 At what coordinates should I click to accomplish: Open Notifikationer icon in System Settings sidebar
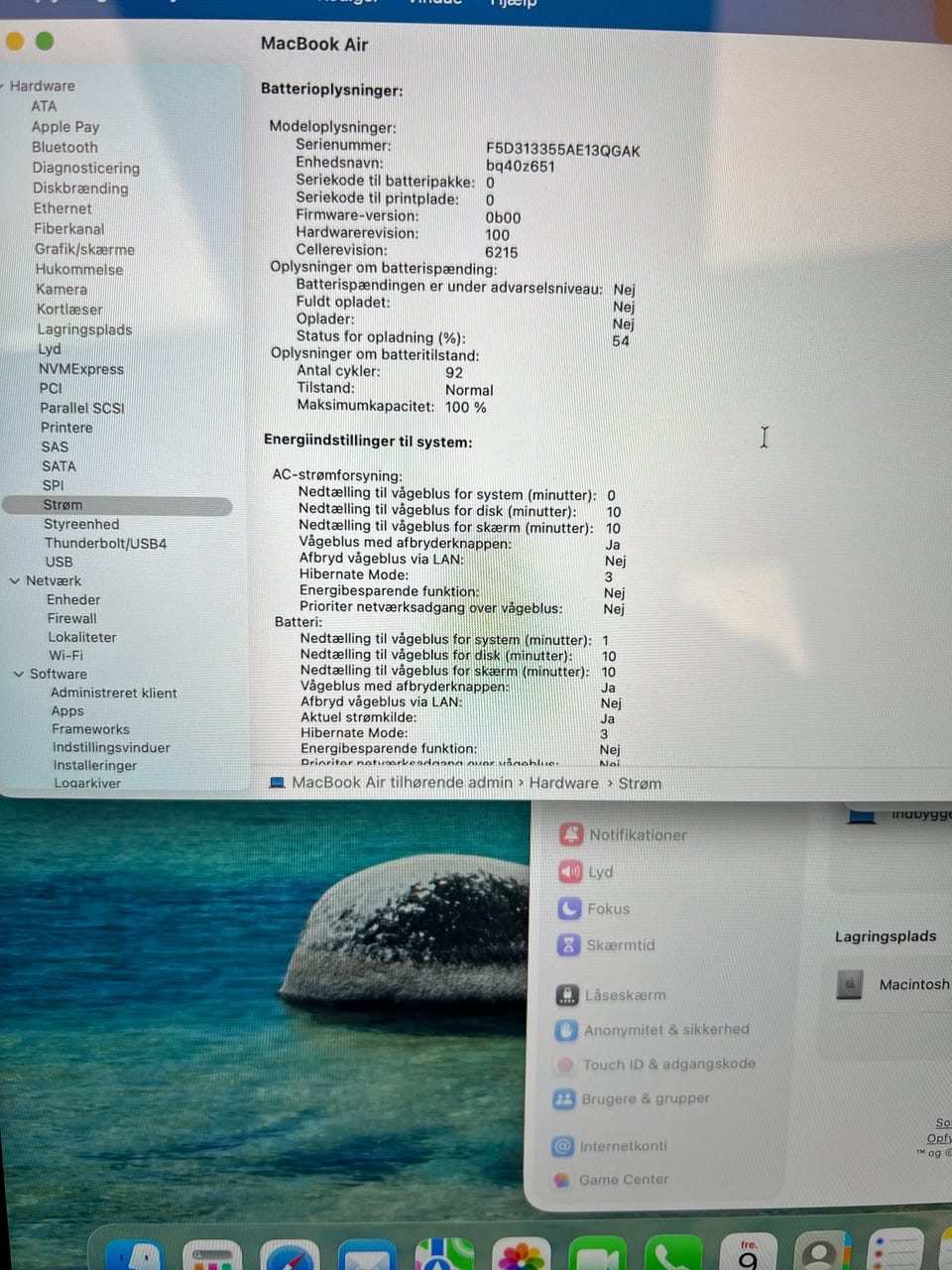coord(571,834)
